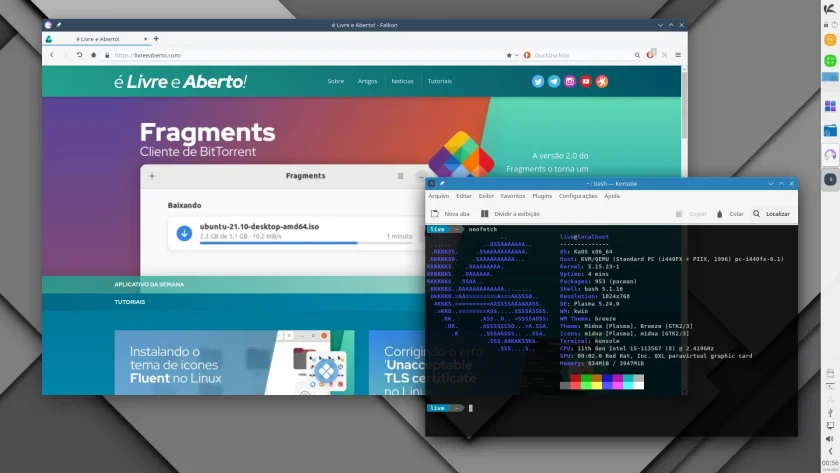Viewport: 840px width, 473px height.
Task: Reload the page in Falkon
Action: point(79,55)
